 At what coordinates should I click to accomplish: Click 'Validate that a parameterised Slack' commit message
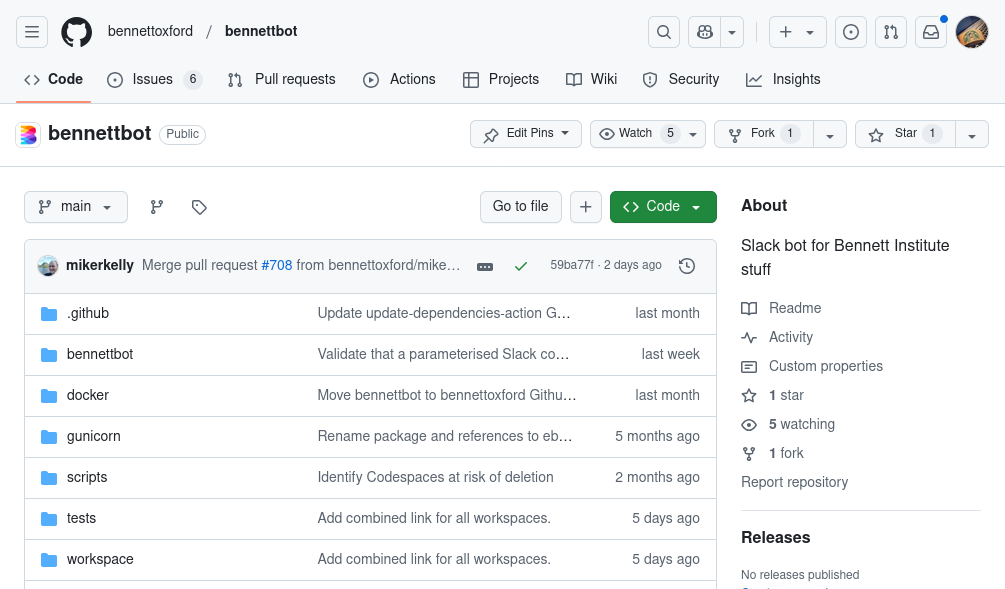click(444, 354)
